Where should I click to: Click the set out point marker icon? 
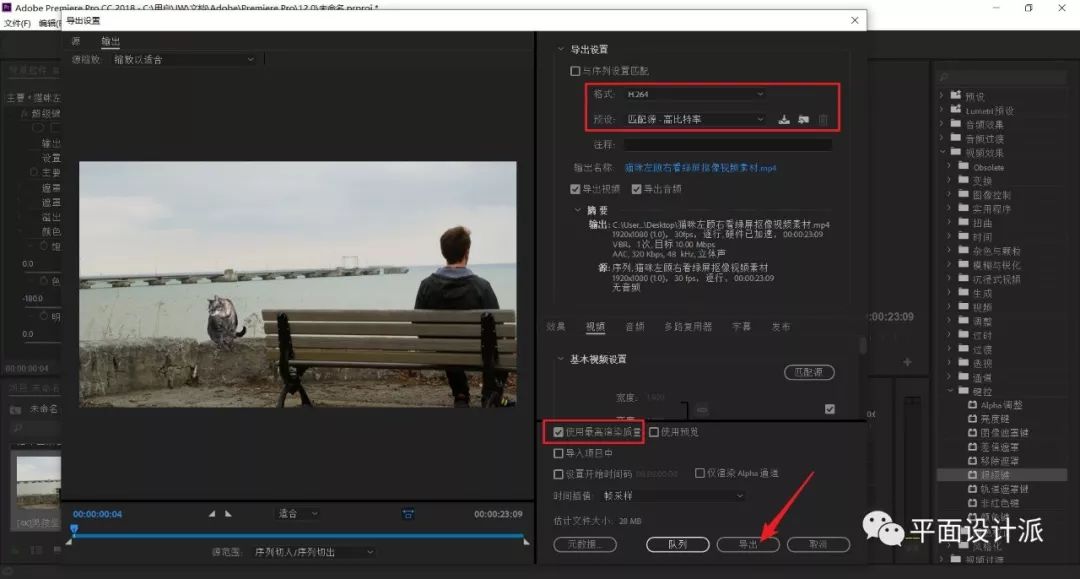point(228,514)
